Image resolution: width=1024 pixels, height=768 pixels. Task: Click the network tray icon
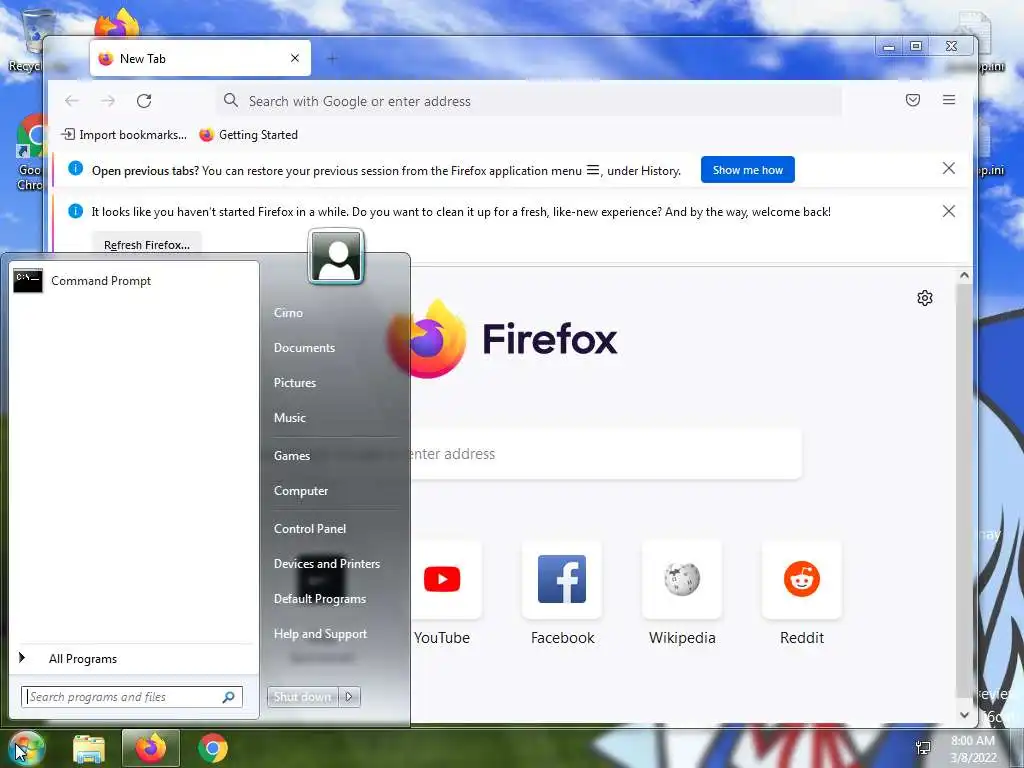[x=923, y=748]
